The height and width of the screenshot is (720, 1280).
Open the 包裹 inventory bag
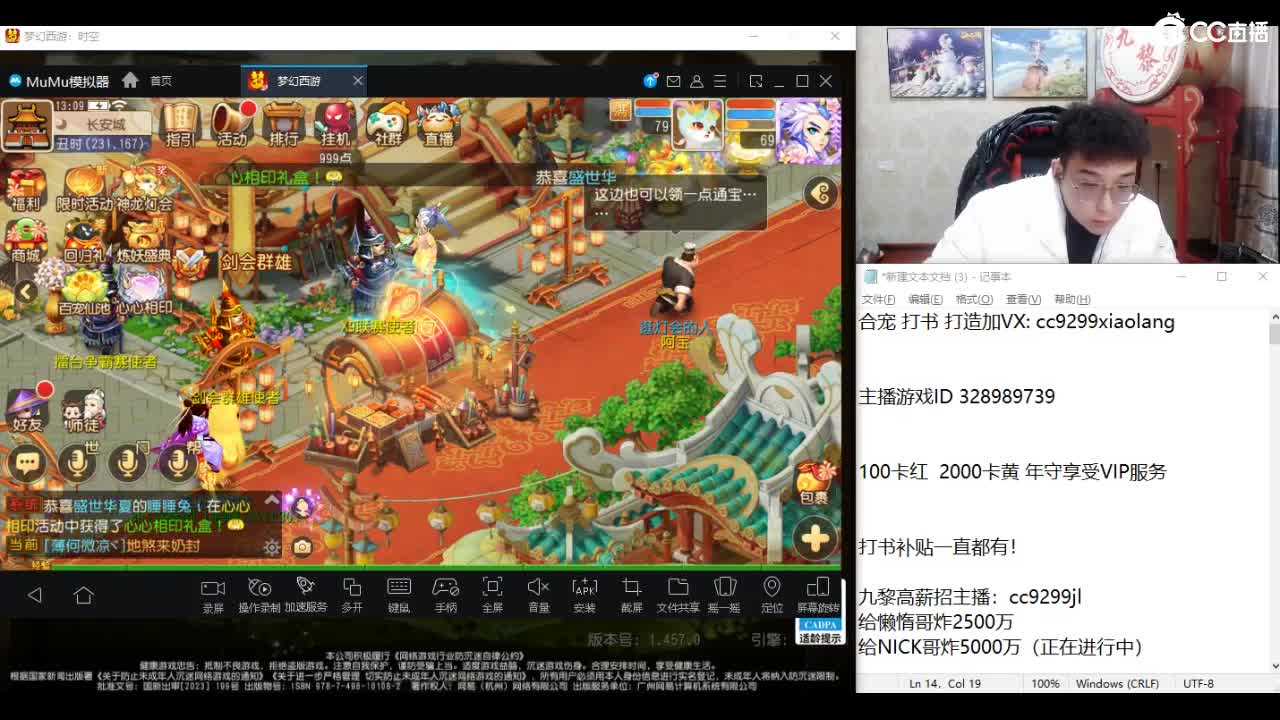814,482
